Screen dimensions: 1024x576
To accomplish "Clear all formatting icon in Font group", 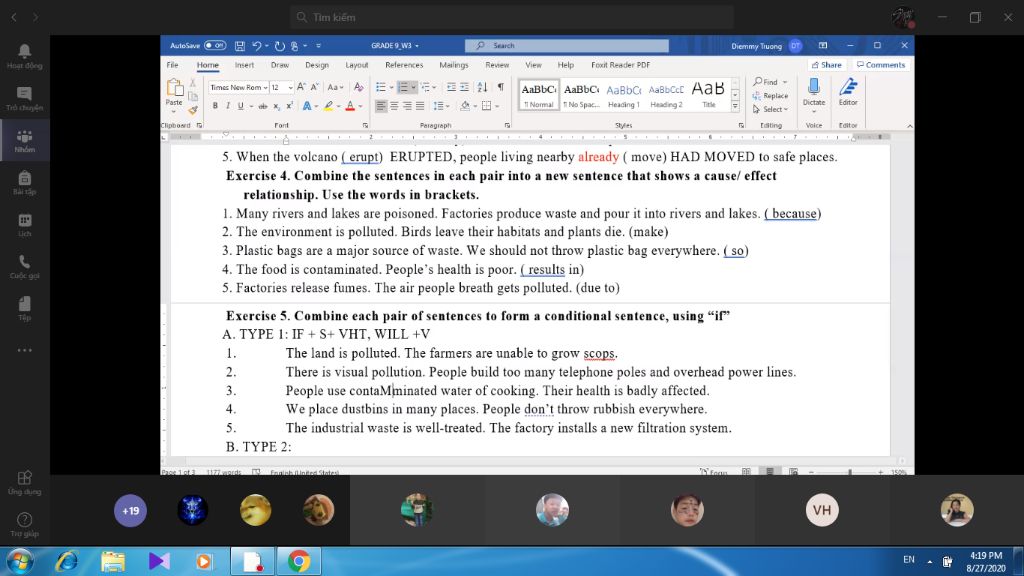I will coord(359,87).
